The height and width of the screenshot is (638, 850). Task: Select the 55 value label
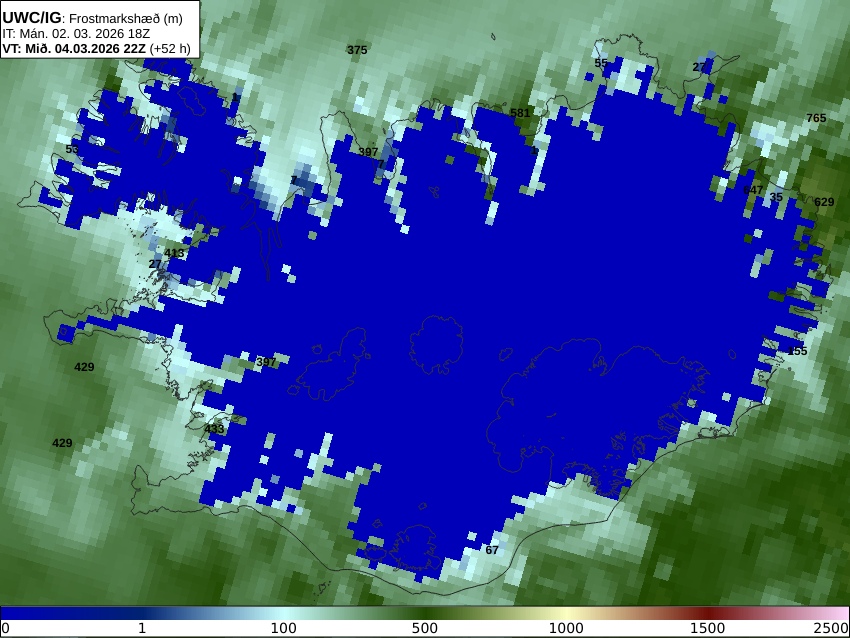(x=601, y=63)
